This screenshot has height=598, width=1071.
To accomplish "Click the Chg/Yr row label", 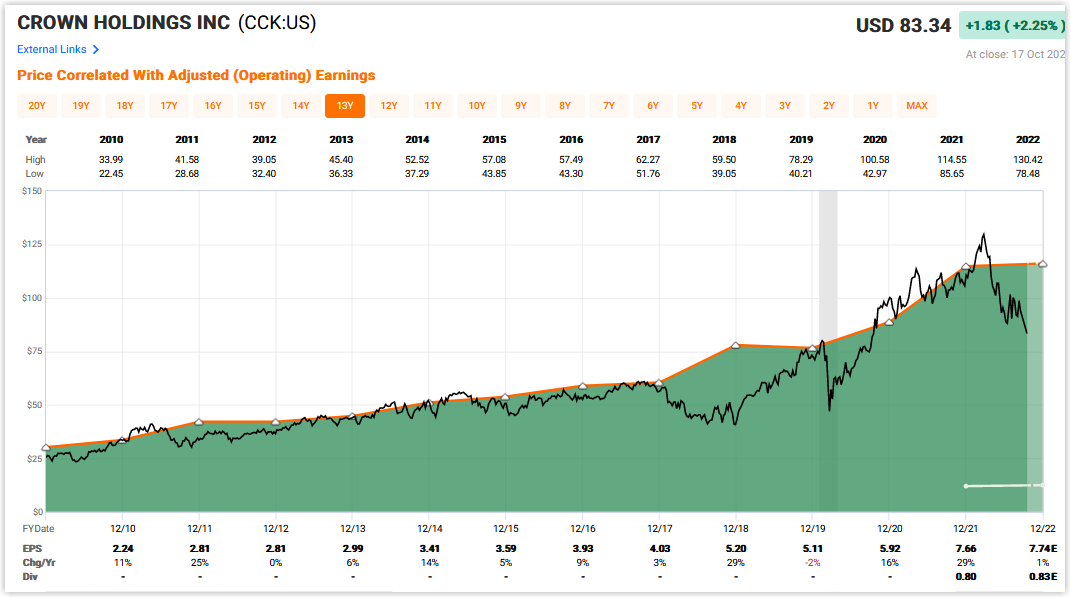I will [39, 563].
